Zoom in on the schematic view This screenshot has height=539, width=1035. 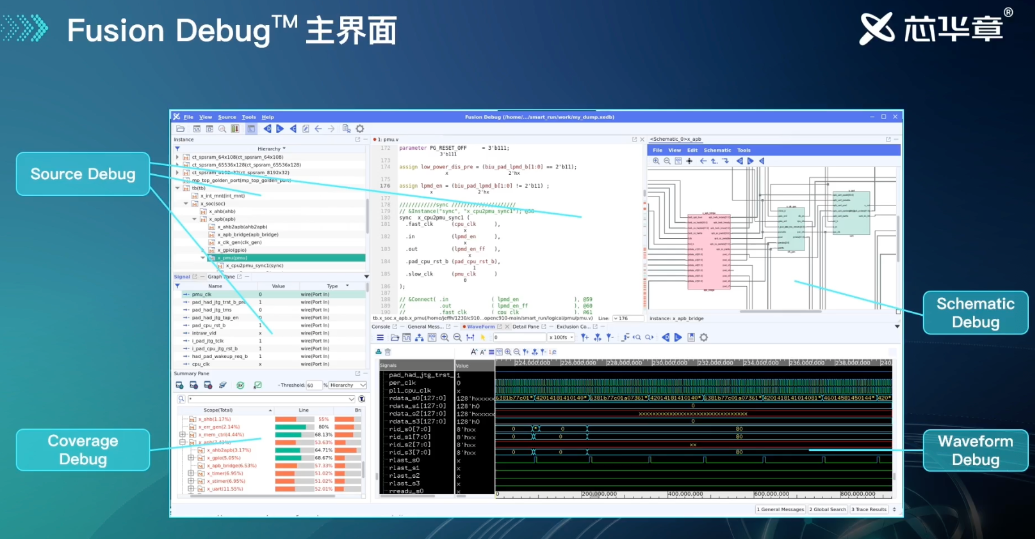point(656,161)
